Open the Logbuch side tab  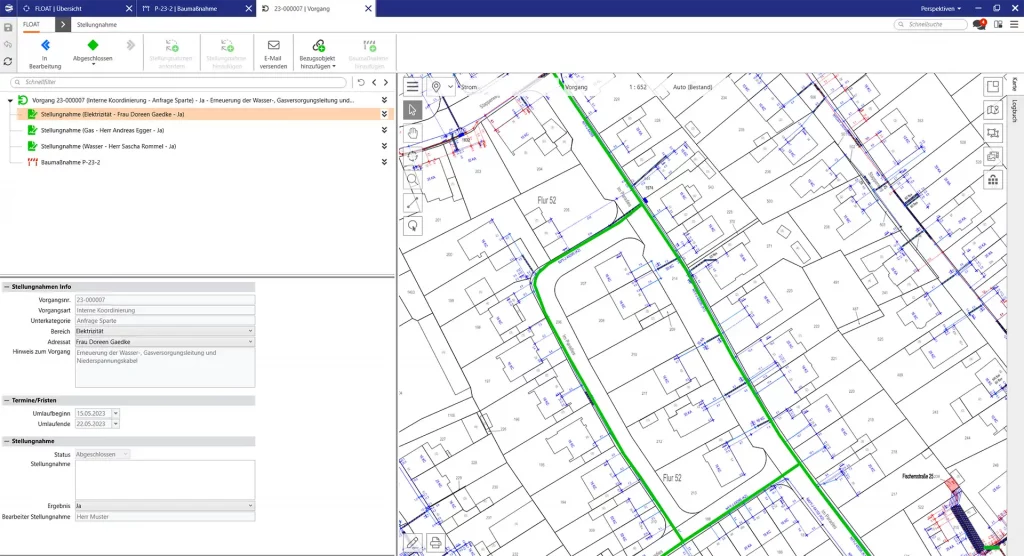tap(1014, 112)
